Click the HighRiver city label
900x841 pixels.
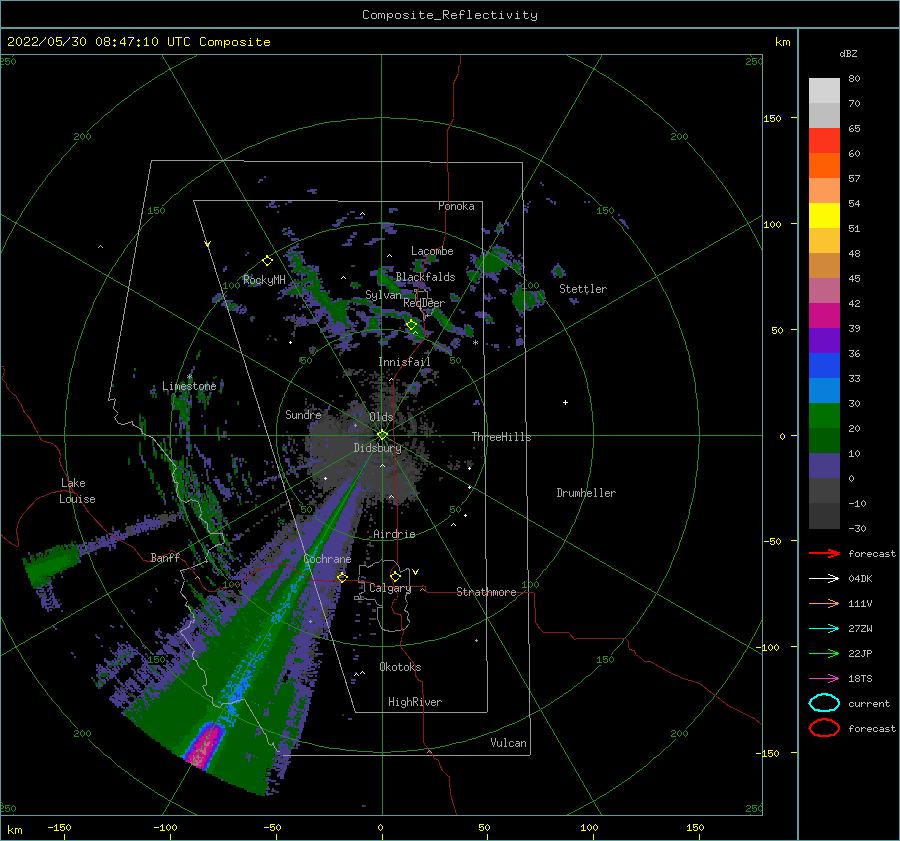pos(415,702)
